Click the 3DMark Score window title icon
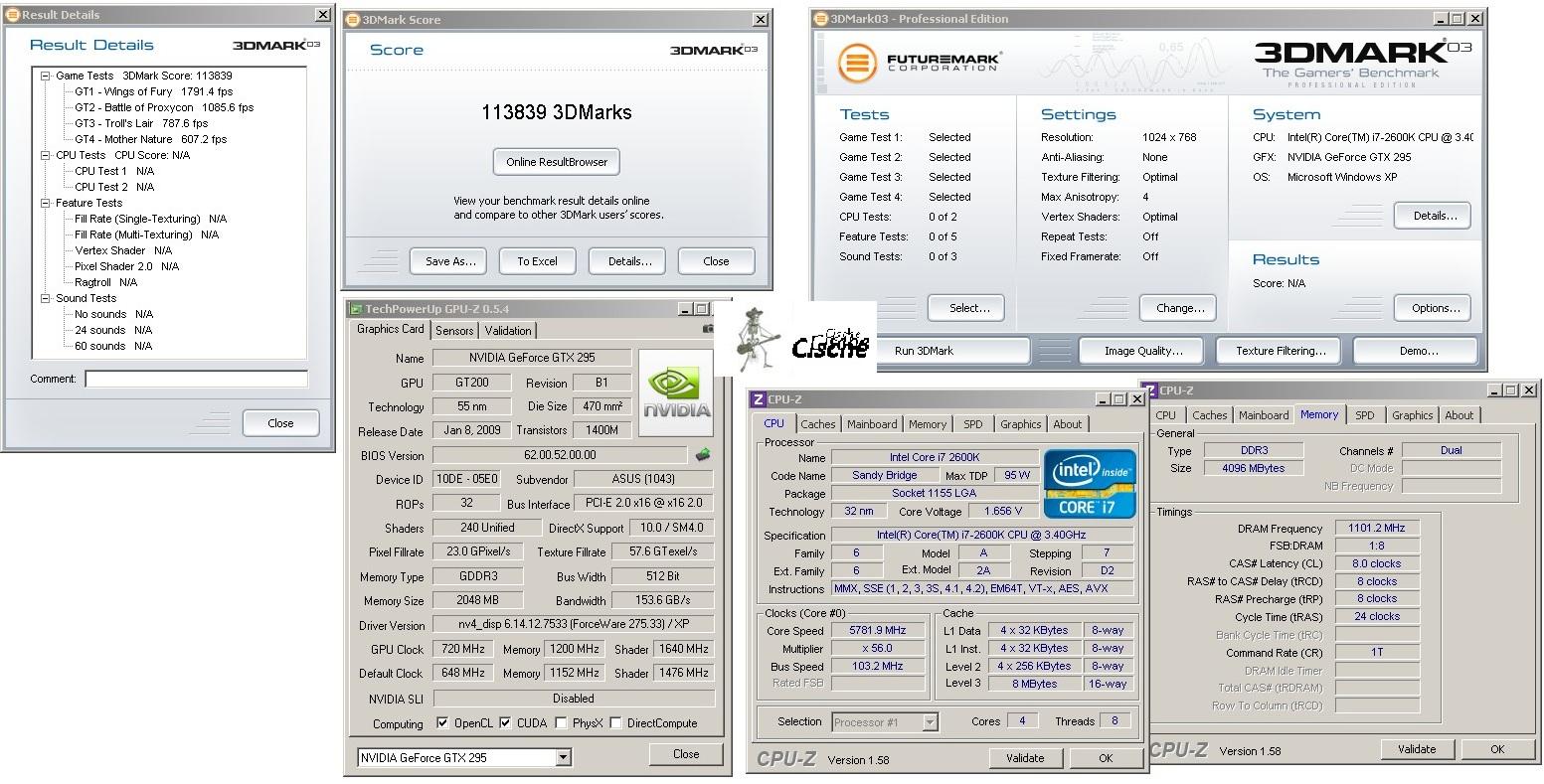 tap(353, 20)
